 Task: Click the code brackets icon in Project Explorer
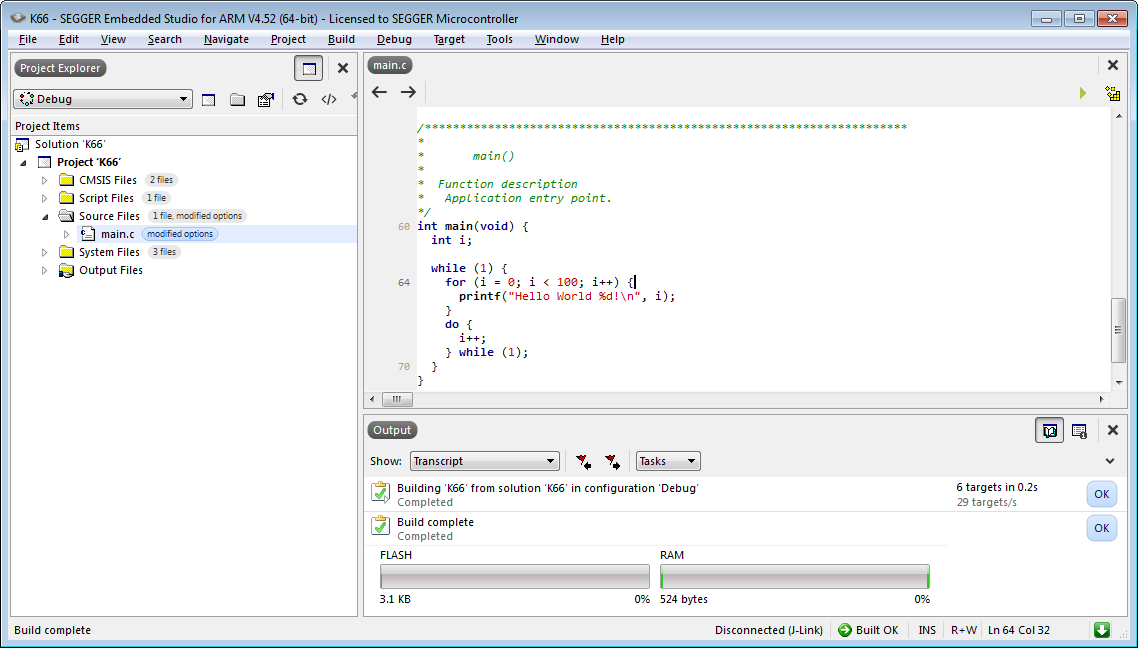[328, 99]
